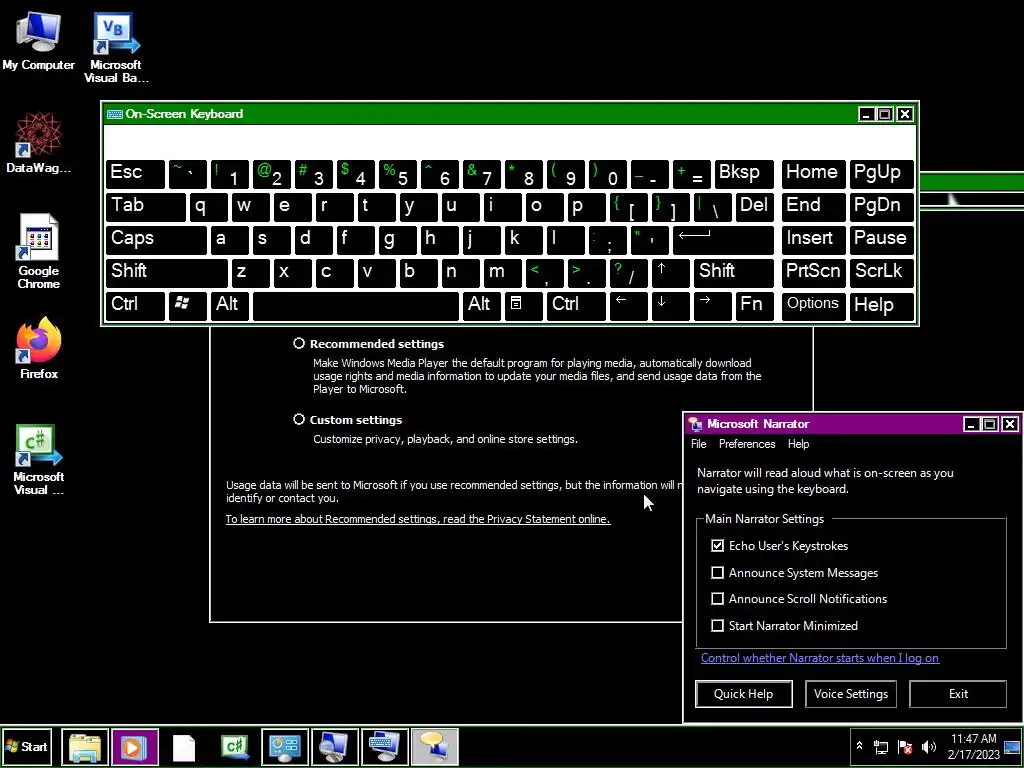
Task: Click the Start button
Action: tap(27, 746)
